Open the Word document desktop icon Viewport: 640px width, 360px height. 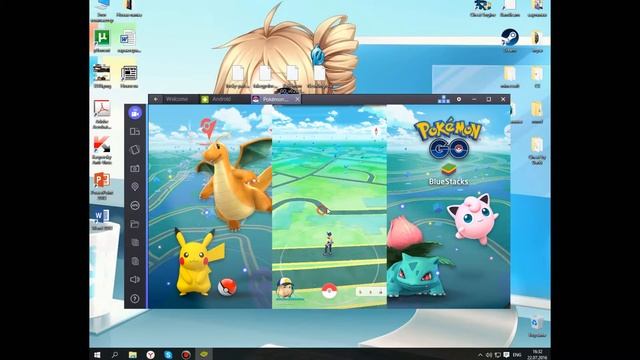pos(129,42)
